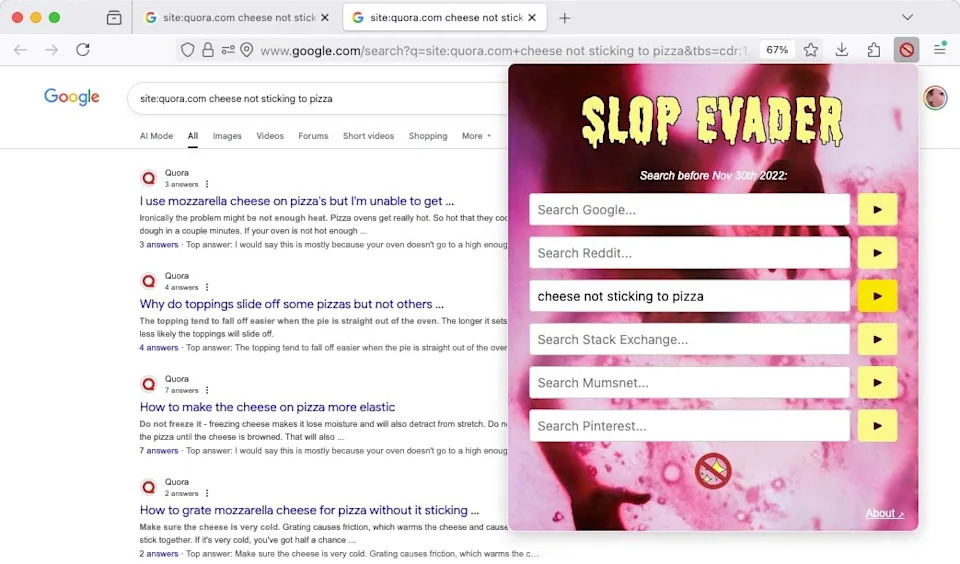Click the no-sparkle emblem in Slop Evader
The image size is (960, 564).
tap(713, 472)
